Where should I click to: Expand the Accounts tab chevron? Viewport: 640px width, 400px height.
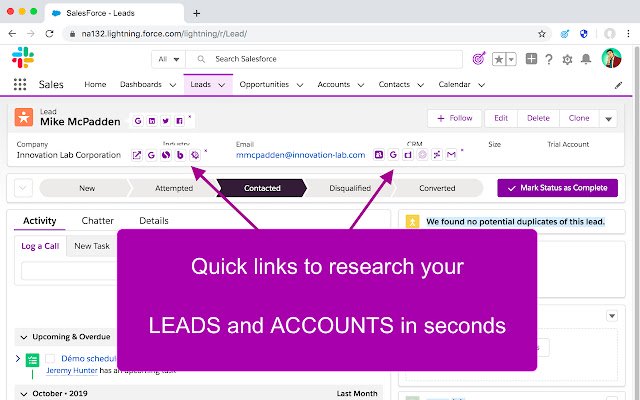click(361, 85)
